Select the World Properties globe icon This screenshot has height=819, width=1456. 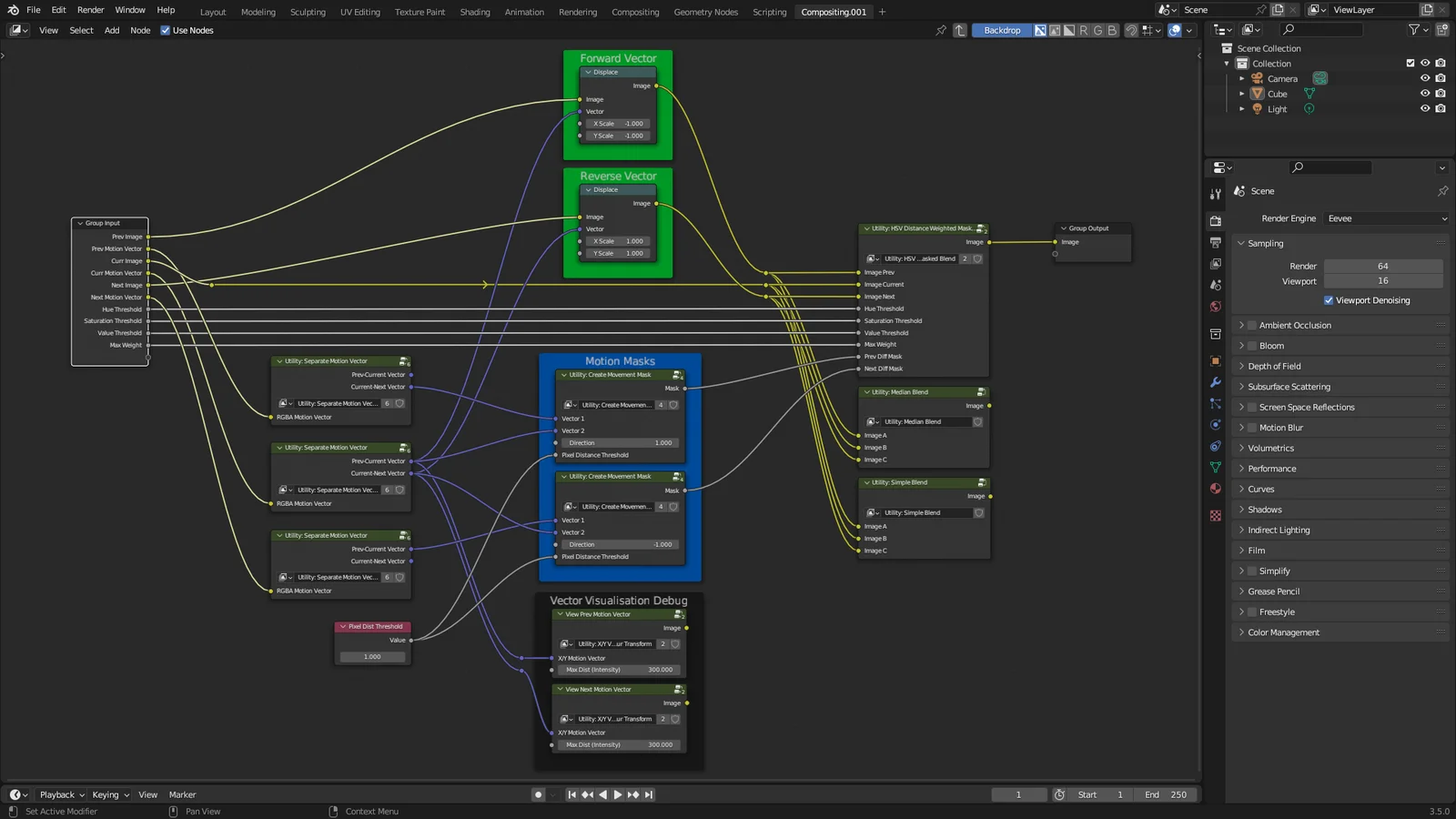click(1215, 305)
